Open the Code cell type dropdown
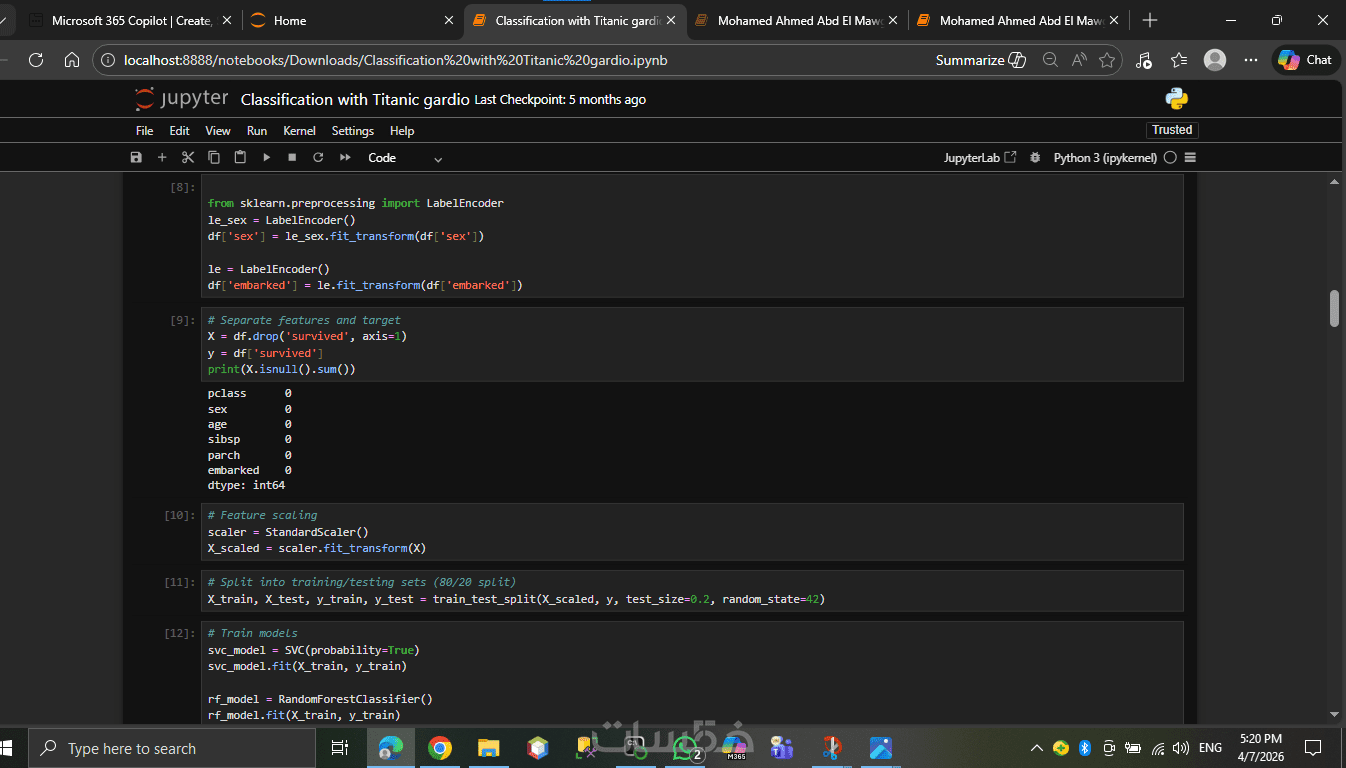 [405, 158]
